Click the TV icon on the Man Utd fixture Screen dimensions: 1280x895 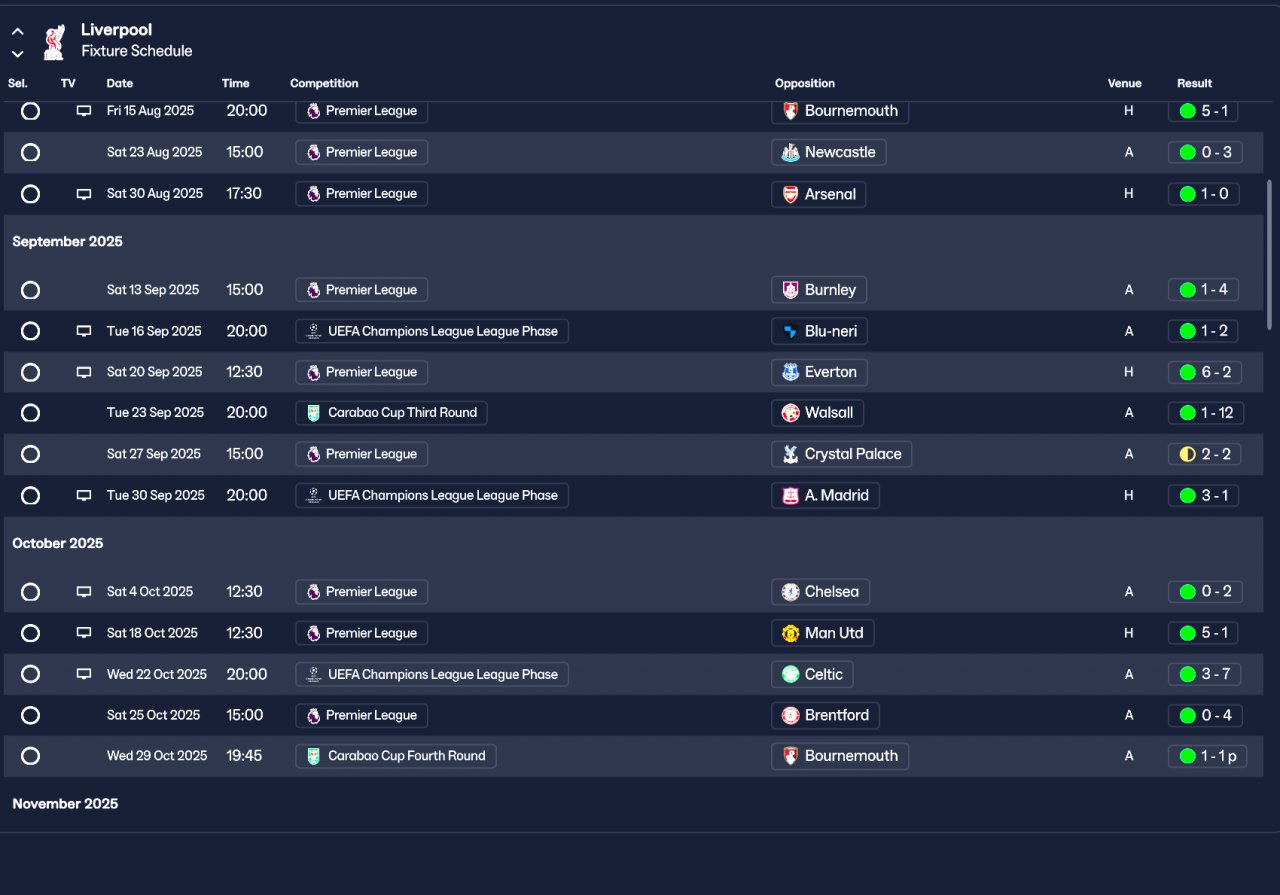tap(84, 633)
